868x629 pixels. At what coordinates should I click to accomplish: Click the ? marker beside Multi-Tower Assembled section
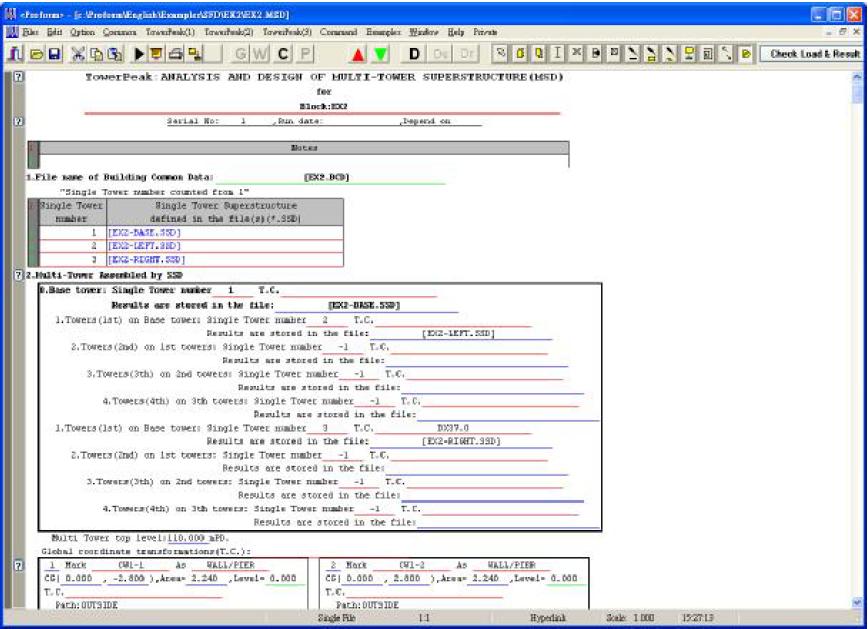click(x=18, y=275)
